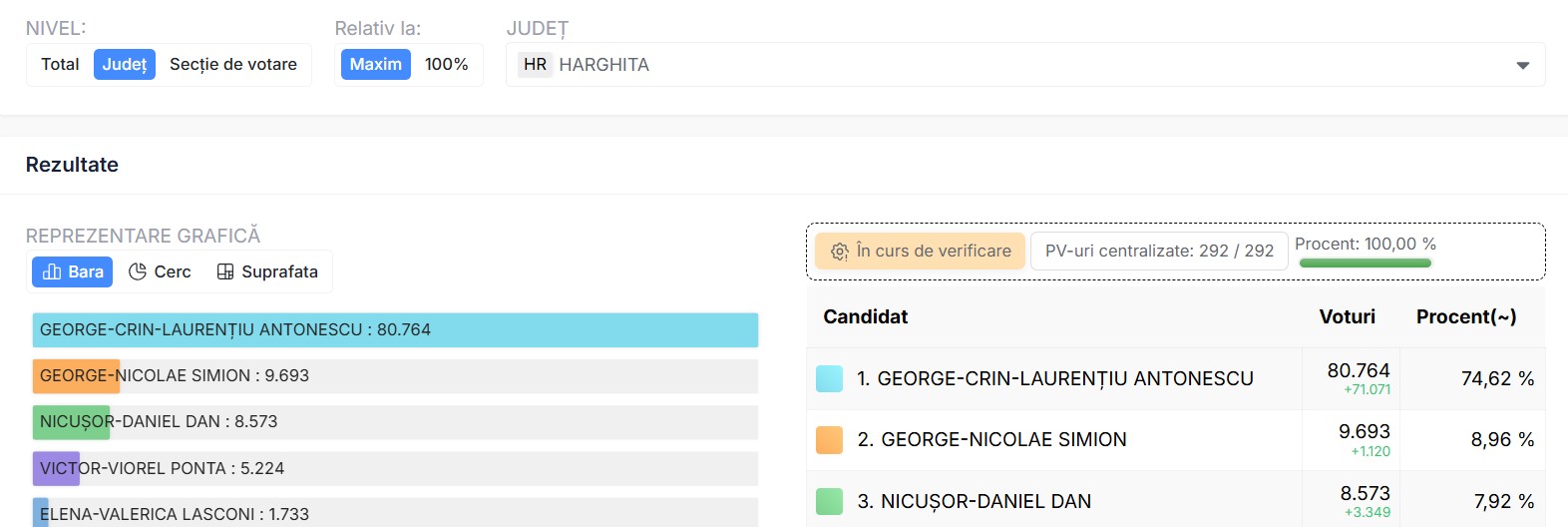Viewport: 1568px width, 527px height.
Task: Click Simion's orange color swatch
Action: pyautogui.click(x=829, y=440)
